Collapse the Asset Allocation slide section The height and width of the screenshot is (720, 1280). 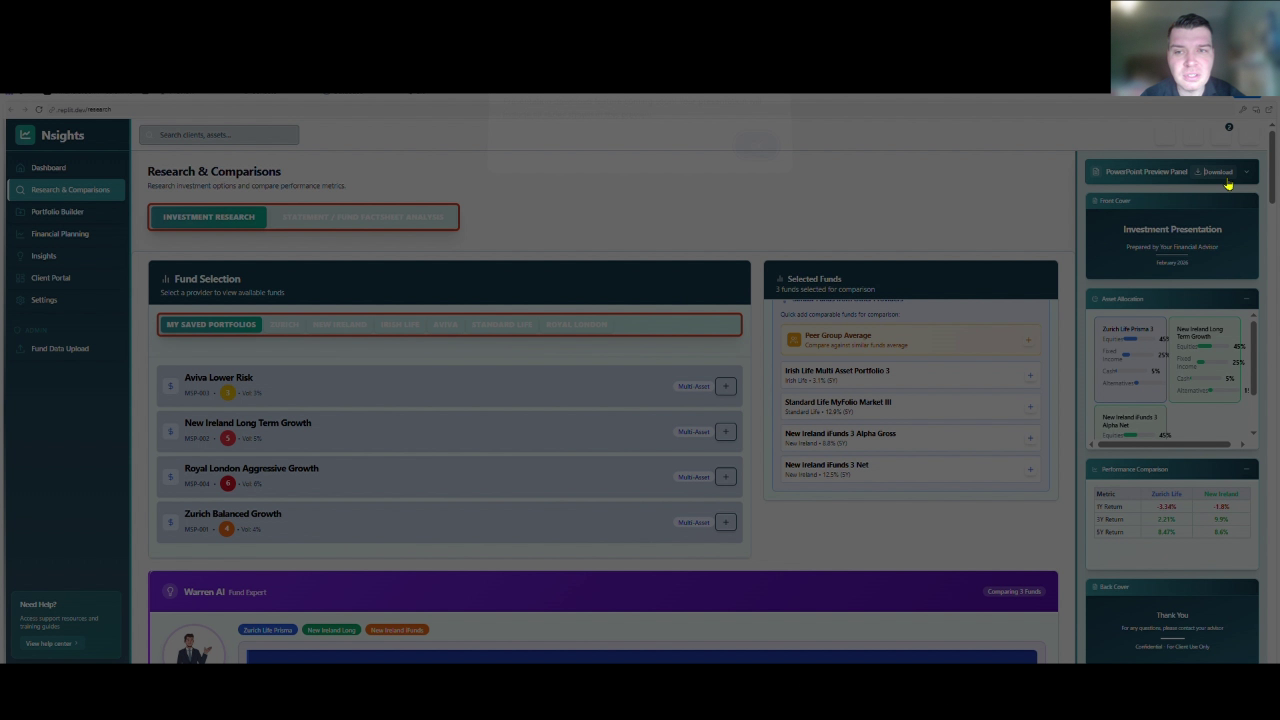(1246, 299)
